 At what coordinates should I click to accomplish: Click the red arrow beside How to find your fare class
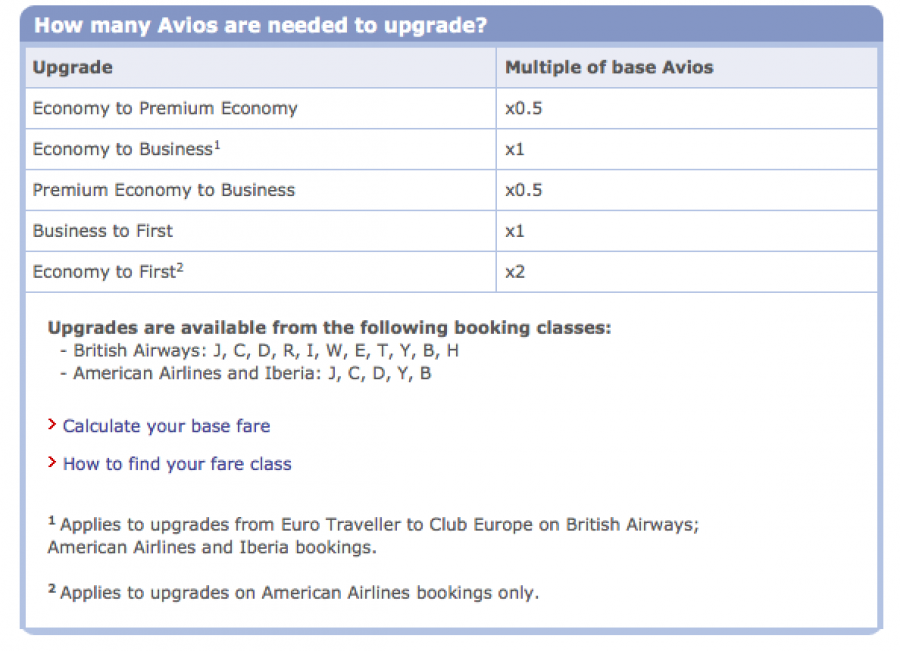[53, 463]
